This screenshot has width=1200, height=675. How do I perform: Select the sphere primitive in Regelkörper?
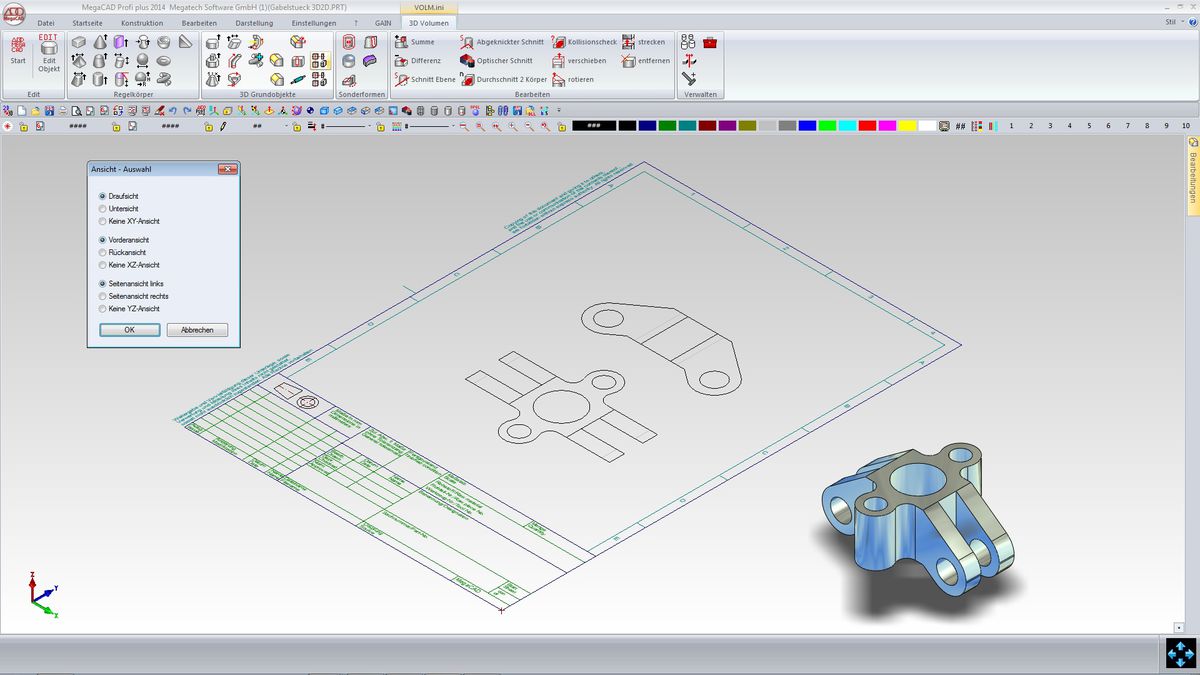(143, 61)
